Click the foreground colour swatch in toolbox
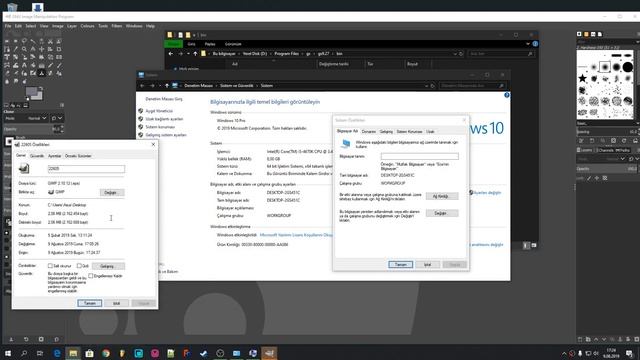Screen dimensions: 640x360 point(31,92)
